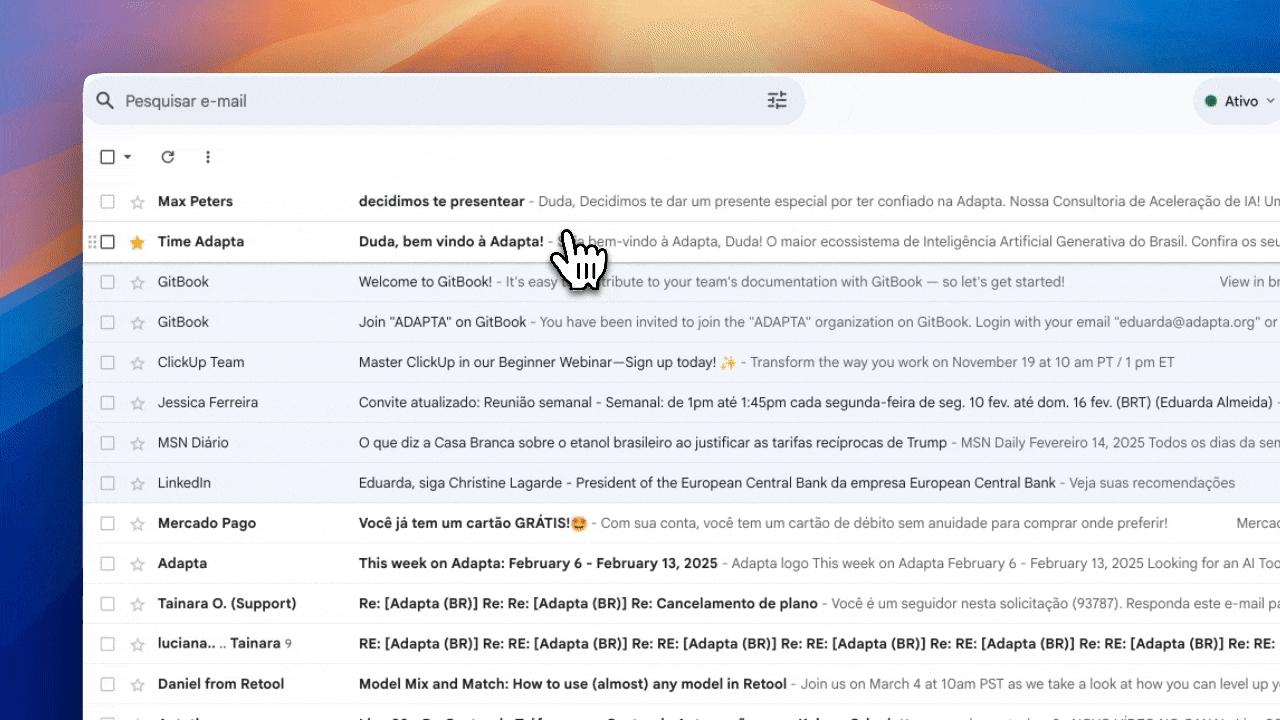Star the LinkedIn email
Image resolution: width=1280 pixels, height=720 pixels.
138,484
